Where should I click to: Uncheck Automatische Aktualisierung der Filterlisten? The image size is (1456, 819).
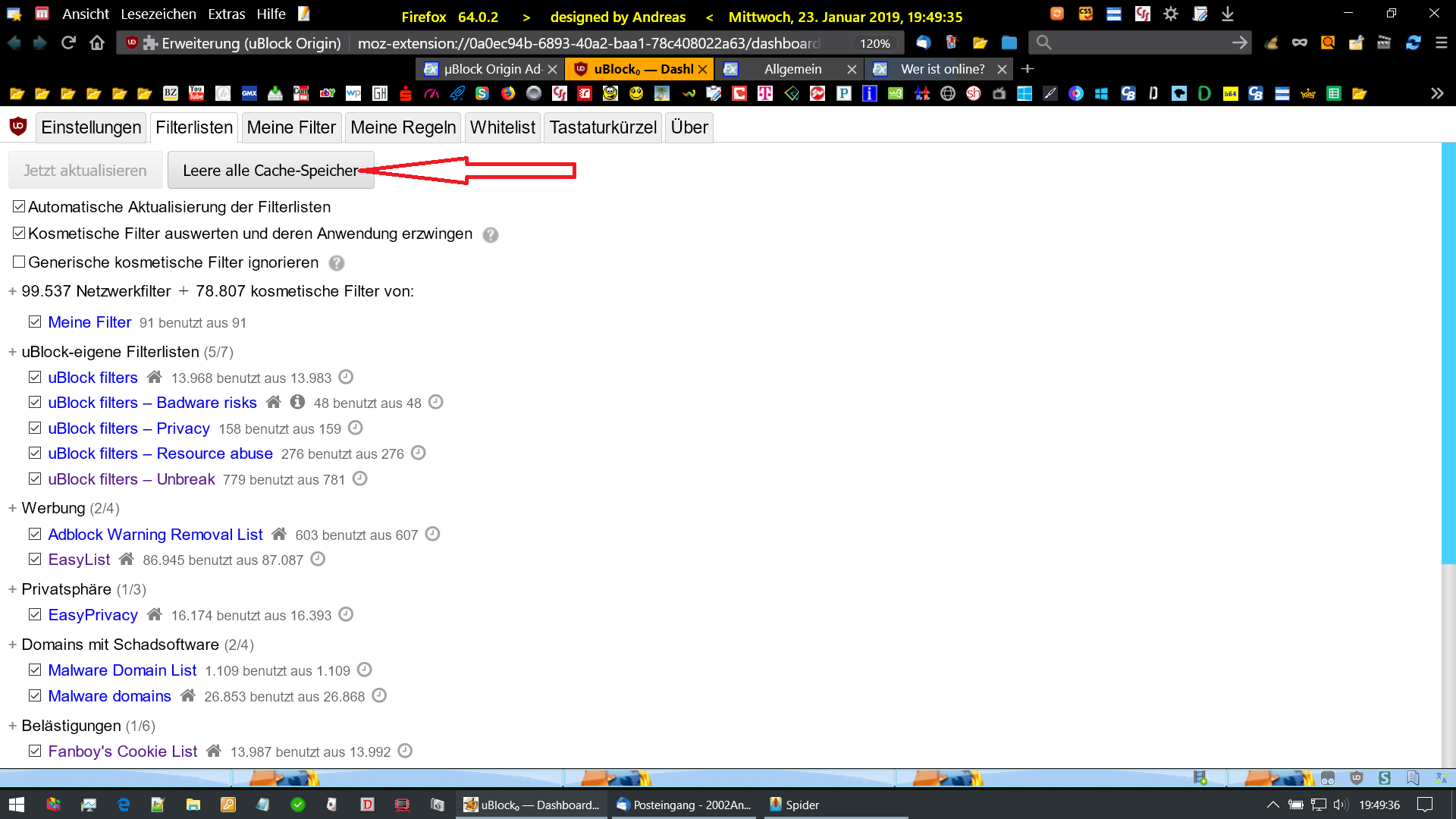19,206
